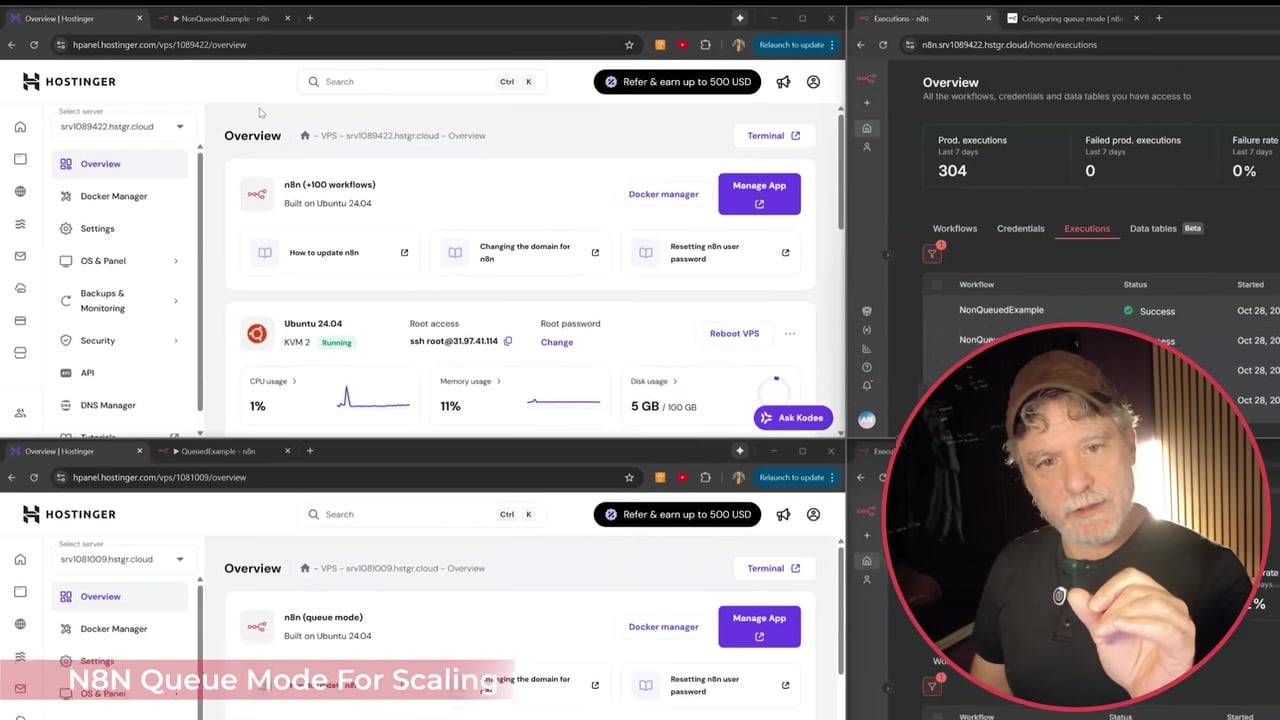The image size is (1280, 720).
Task: Select Docker Manager in top Hostinger sidebar
Action: [120, 196]
